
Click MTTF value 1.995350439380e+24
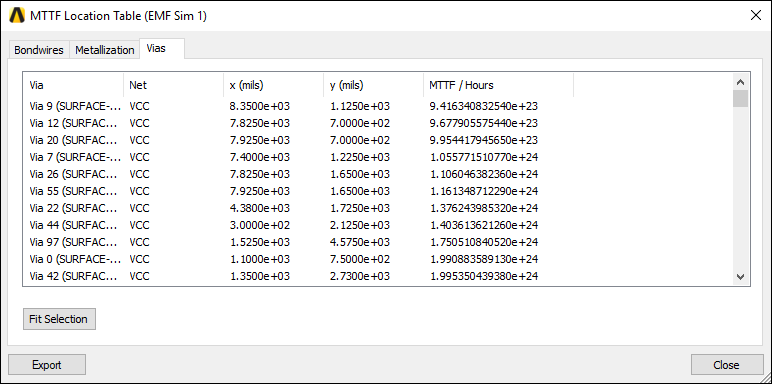tap(483, 276)
